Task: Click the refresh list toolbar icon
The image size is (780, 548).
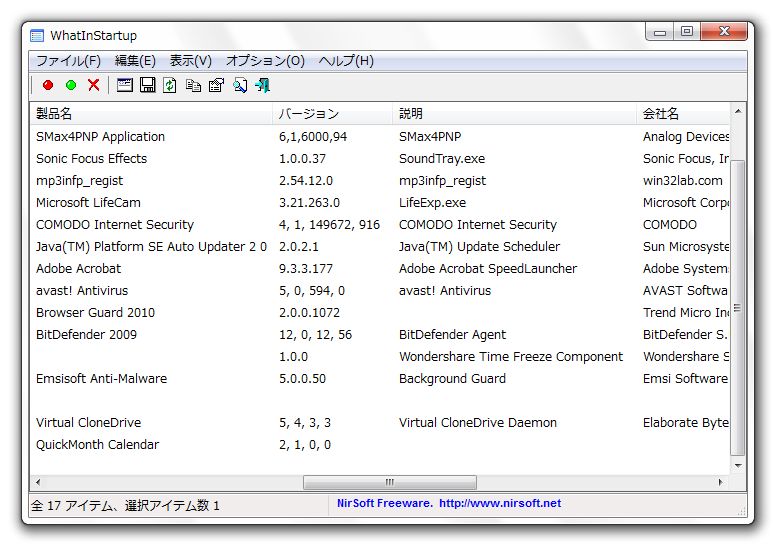Action: (x=170, y=86)
